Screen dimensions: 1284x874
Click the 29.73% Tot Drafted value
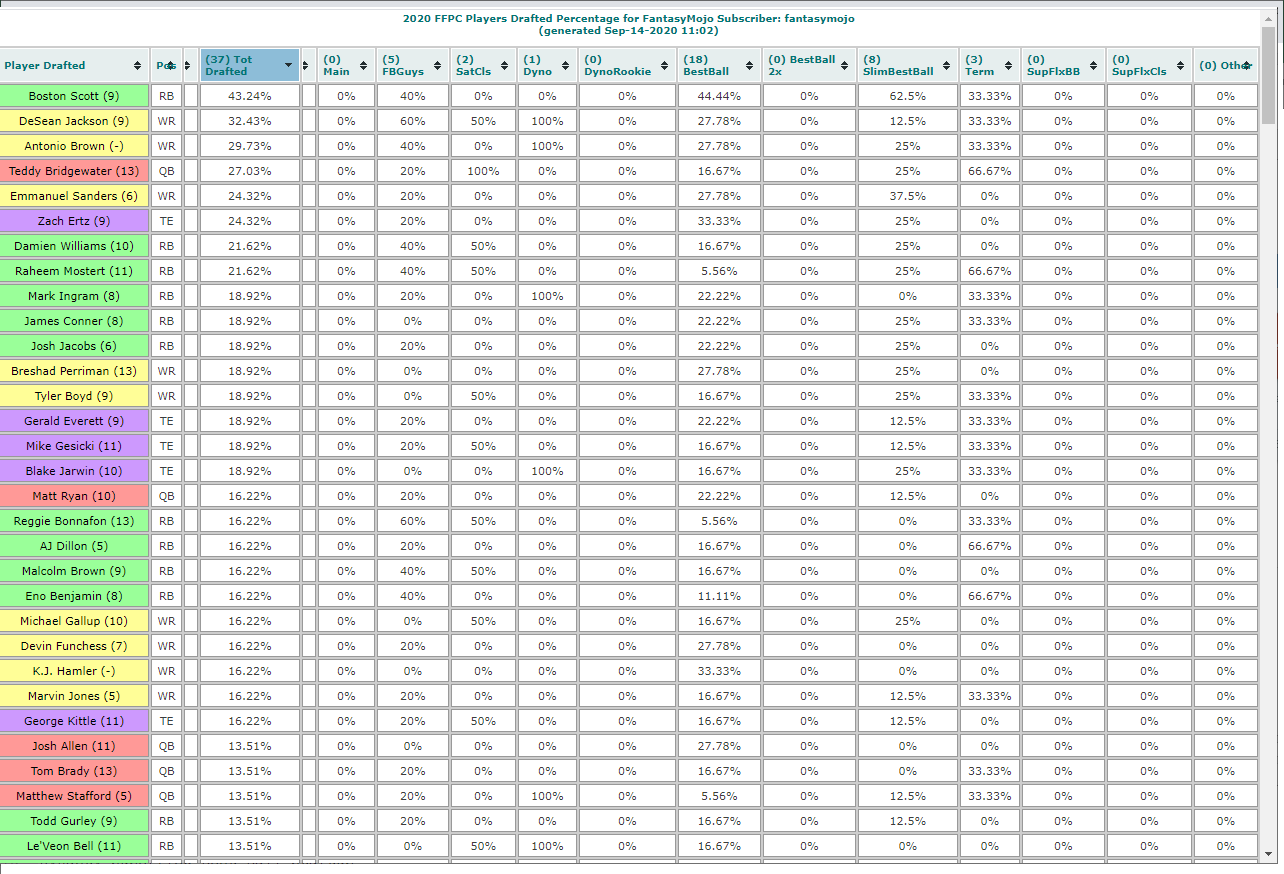[x=250, y=146]
